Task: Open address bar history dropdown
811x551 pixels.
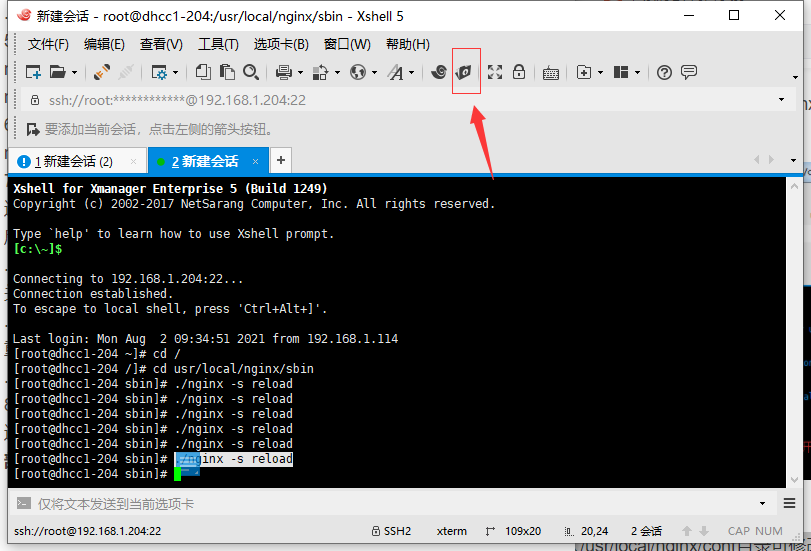Action: point(782,99)
